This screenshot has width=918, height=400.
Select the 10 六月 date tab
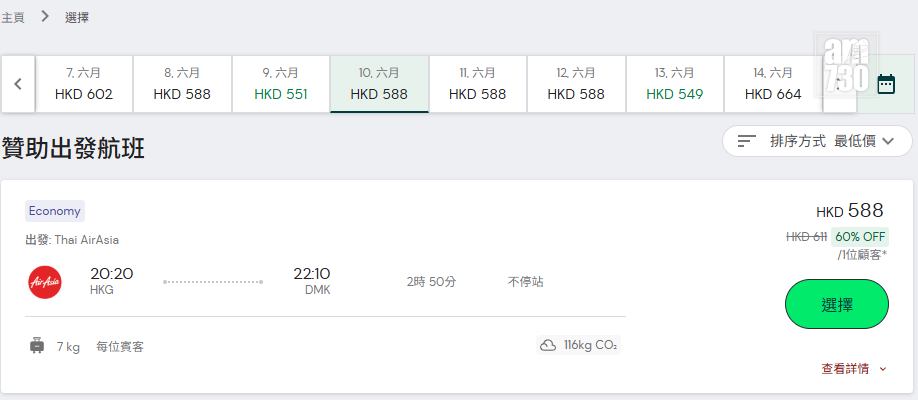(x=379, y=84)
